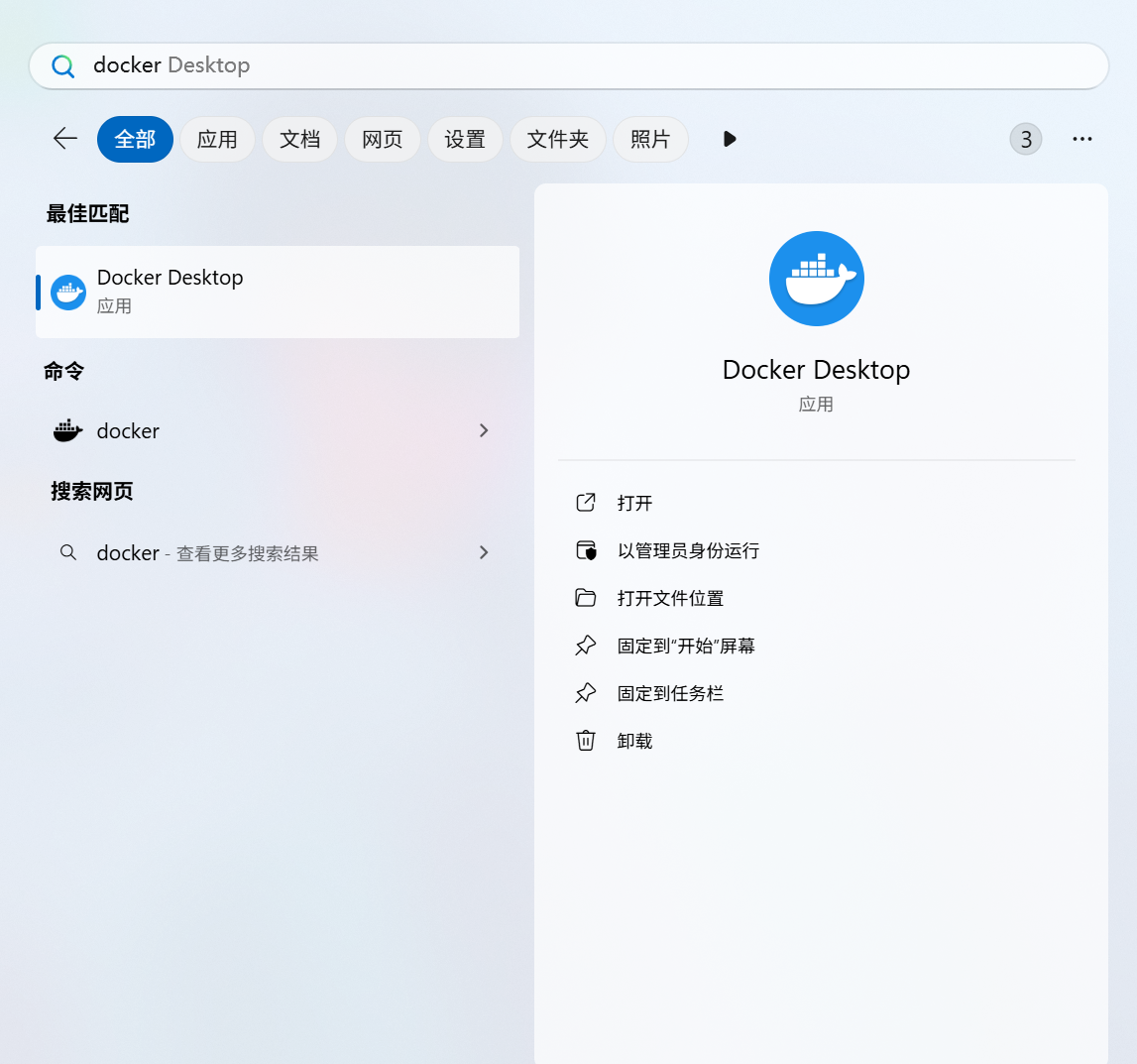The height and width of the screenshot is (1064, 1137).
Task: Click the black Docker whale command icon
Action: [68, 430]
